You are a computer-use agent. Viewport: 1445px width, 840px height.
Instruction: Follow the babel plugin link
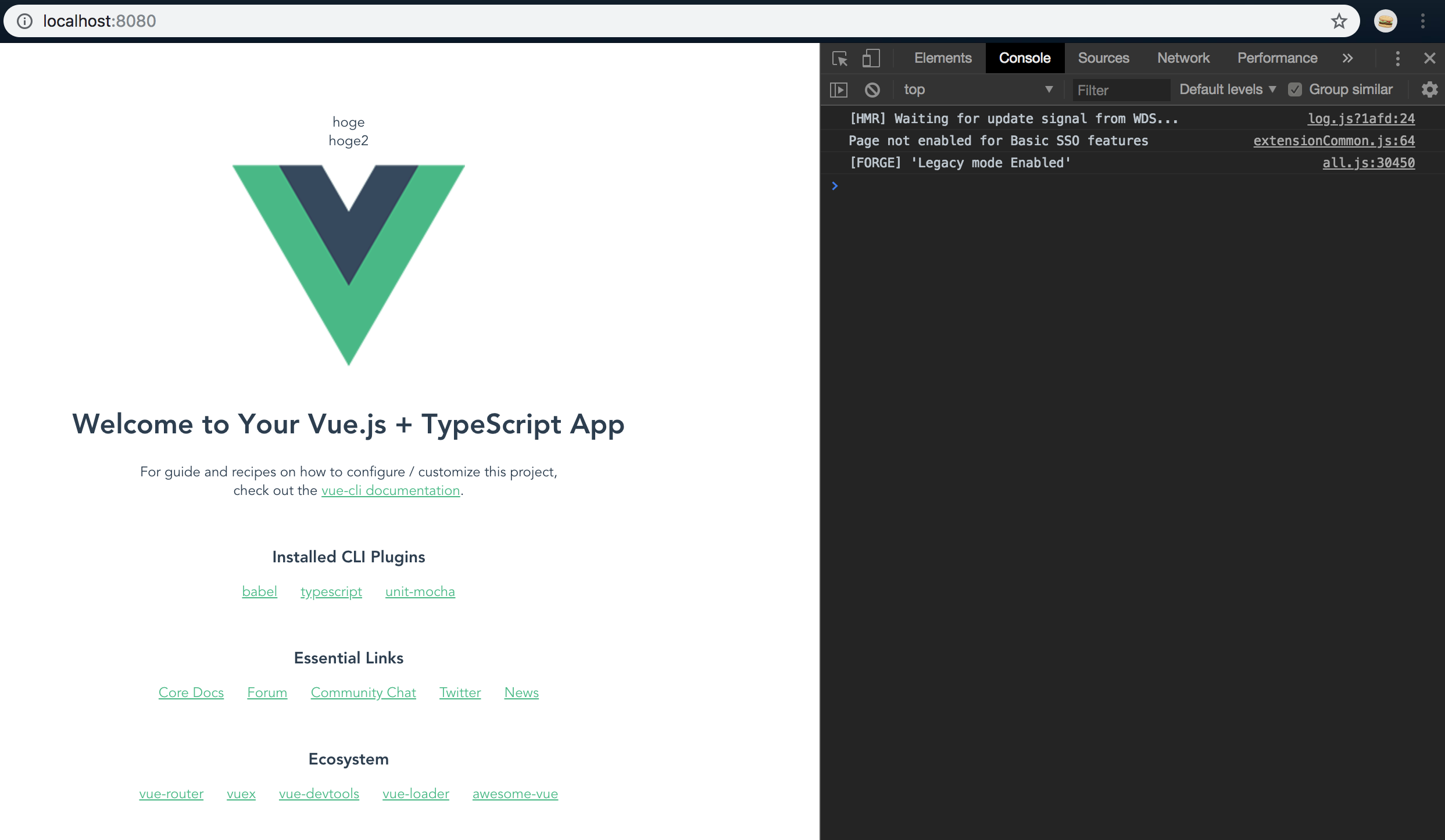pyautogui.click(x=259, y=591)
